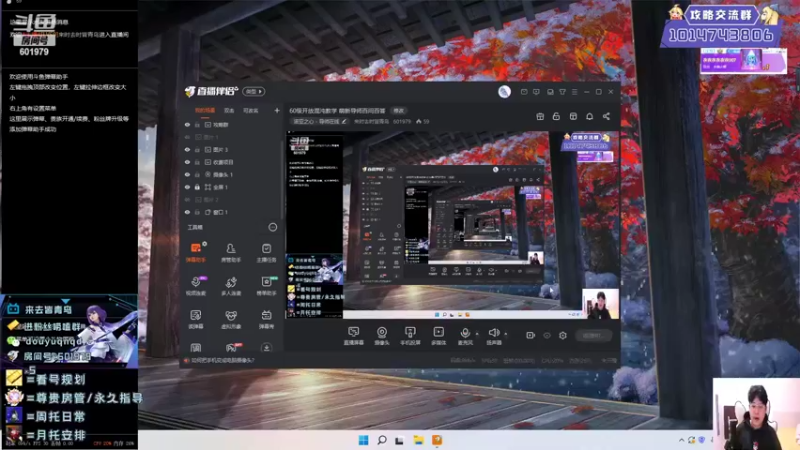Collapse the 工具箱 toolbox panel

272,227
